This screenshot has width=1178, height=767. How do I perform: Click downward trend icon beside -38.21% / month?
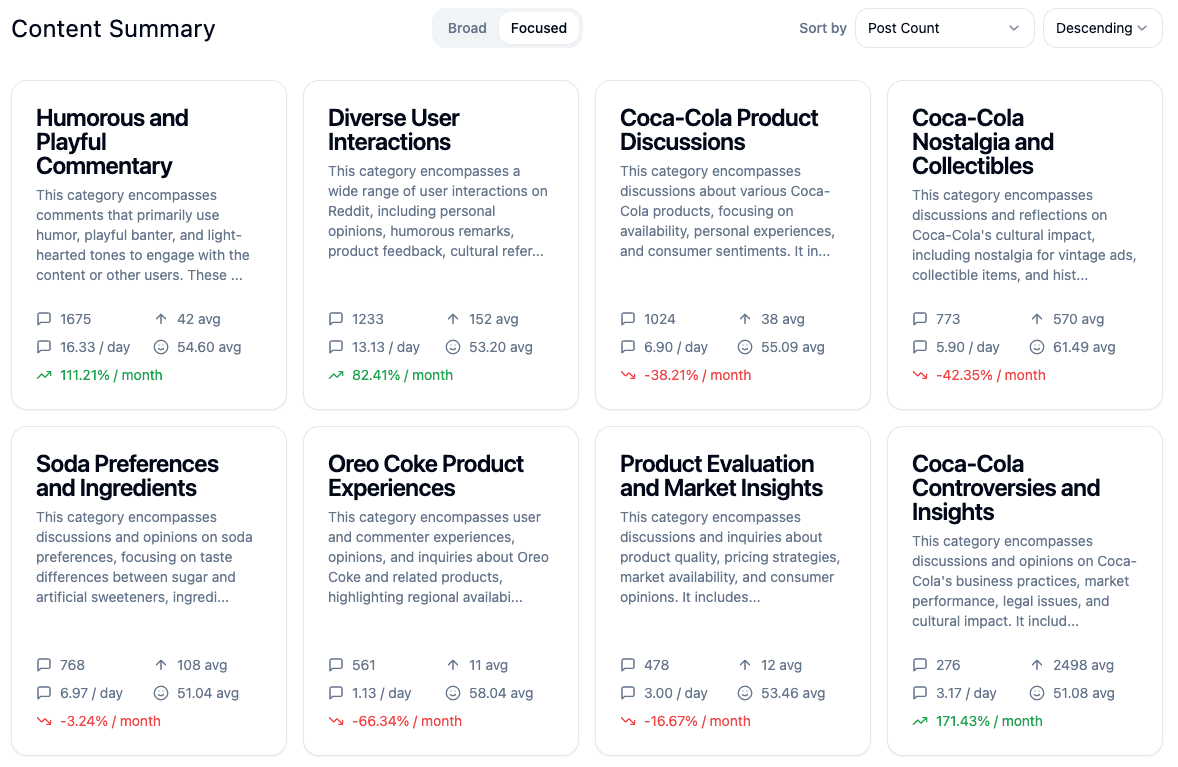[x=628, y=375]
